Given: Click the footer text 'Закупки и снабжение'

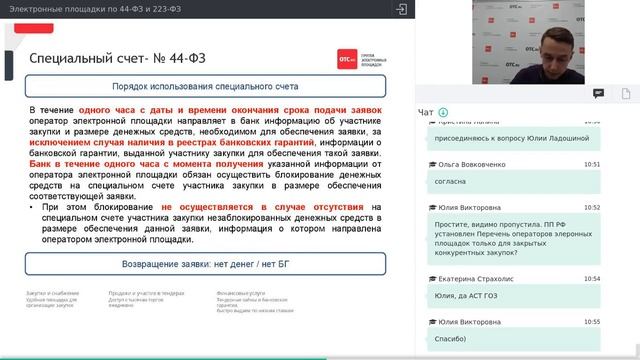Looking at the screenshot, I should click(x=53, y=293).
